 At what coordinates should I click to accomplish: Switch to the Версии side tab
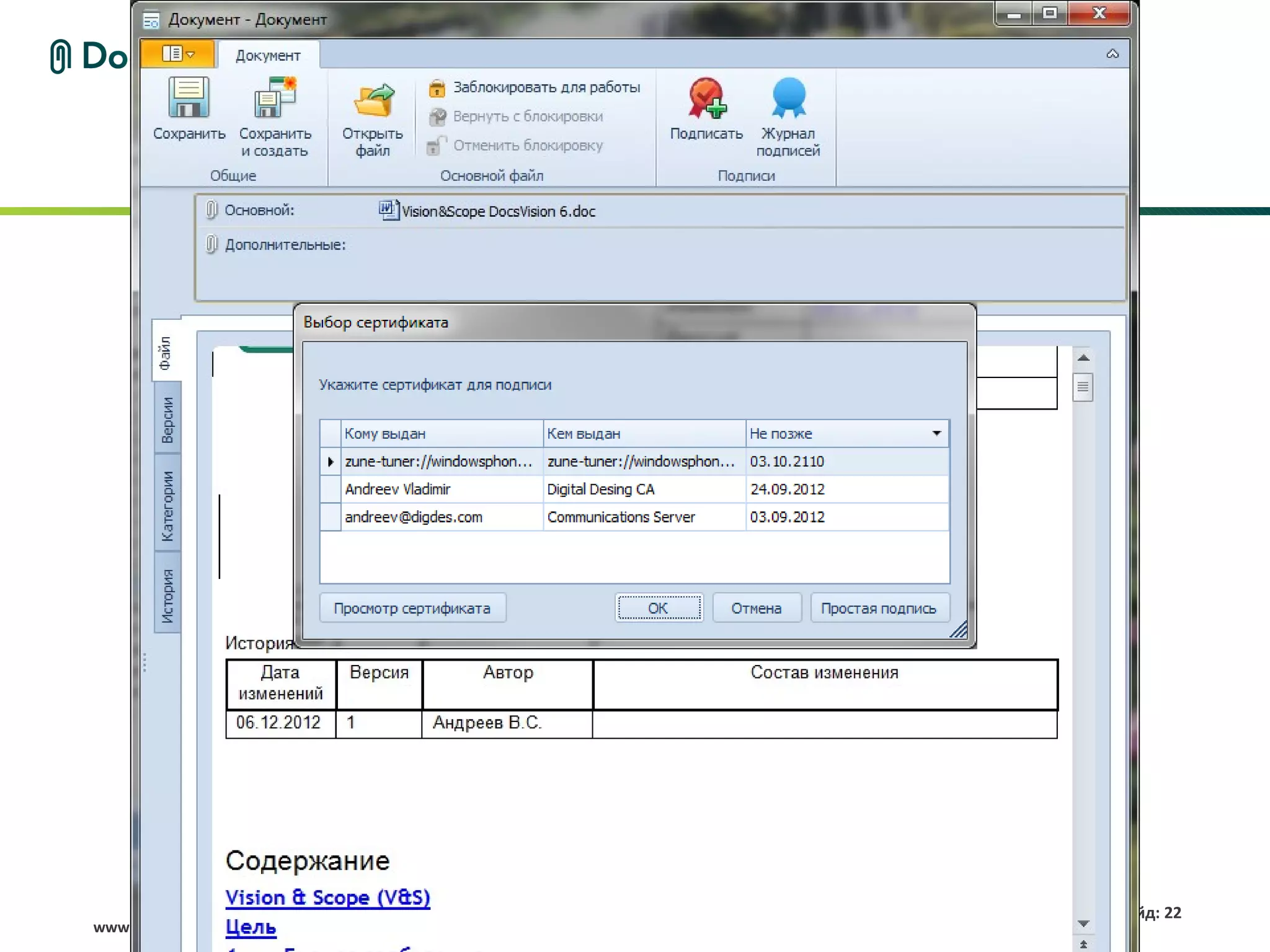point(167,420)
